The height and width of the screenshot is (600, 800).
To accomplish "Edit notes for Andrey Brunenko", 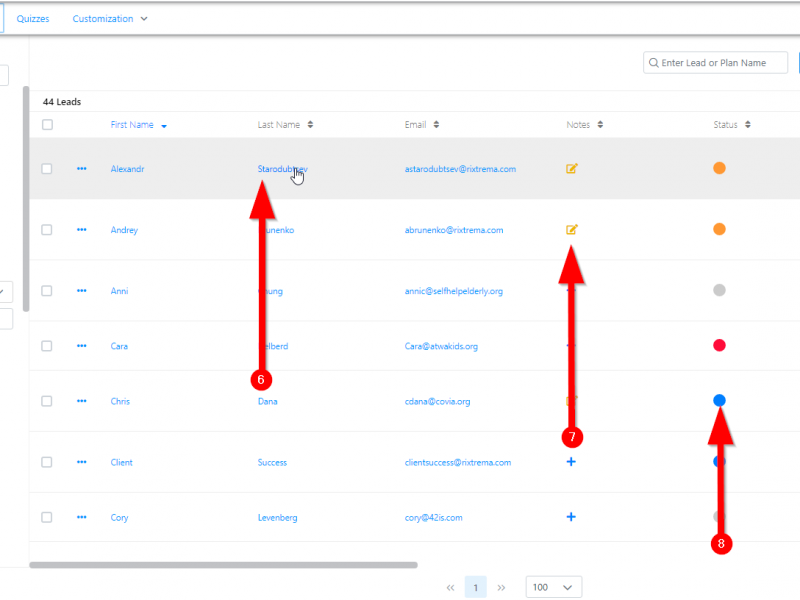I will tap(572, 230).
